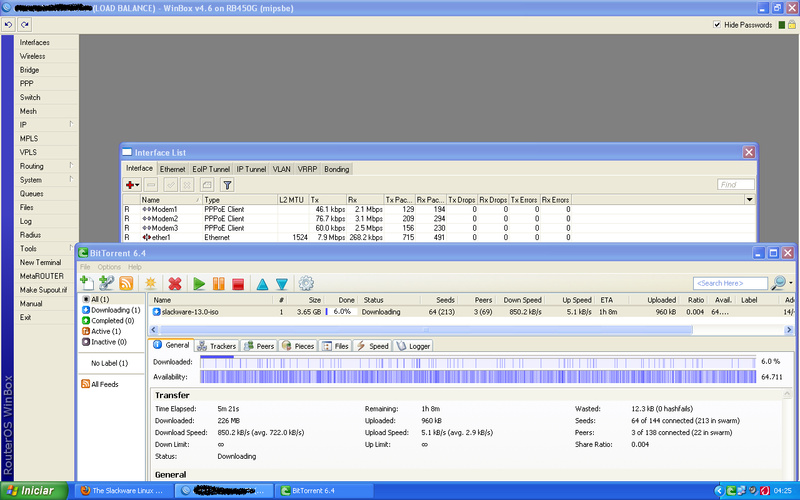Click the Add Torrent icon in BitTorrent
The image size is (800, 500).
coord(87,283)
